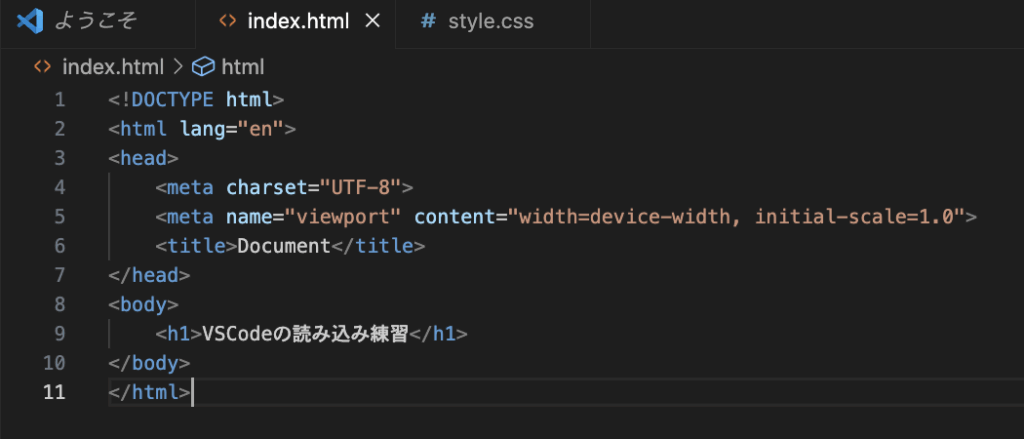The image size is (1024, 439).
Task: Open the ようこそ welcome tab
Action: 97,22
